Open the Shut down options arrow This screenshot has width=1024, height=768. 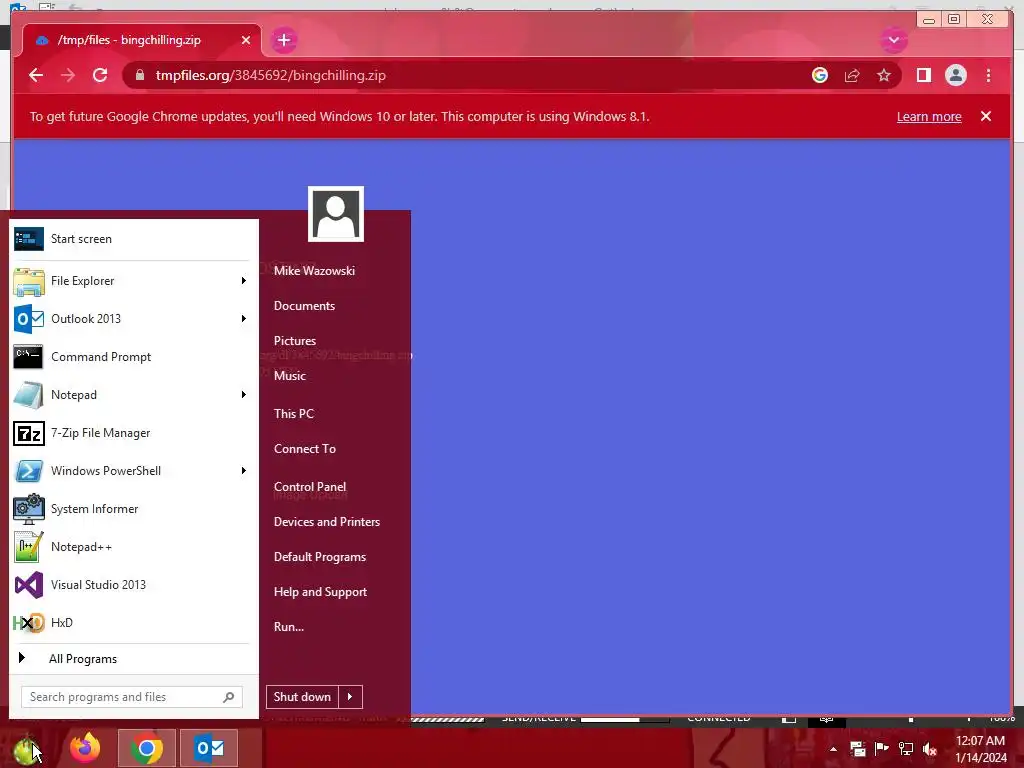(x=350, y=697)
